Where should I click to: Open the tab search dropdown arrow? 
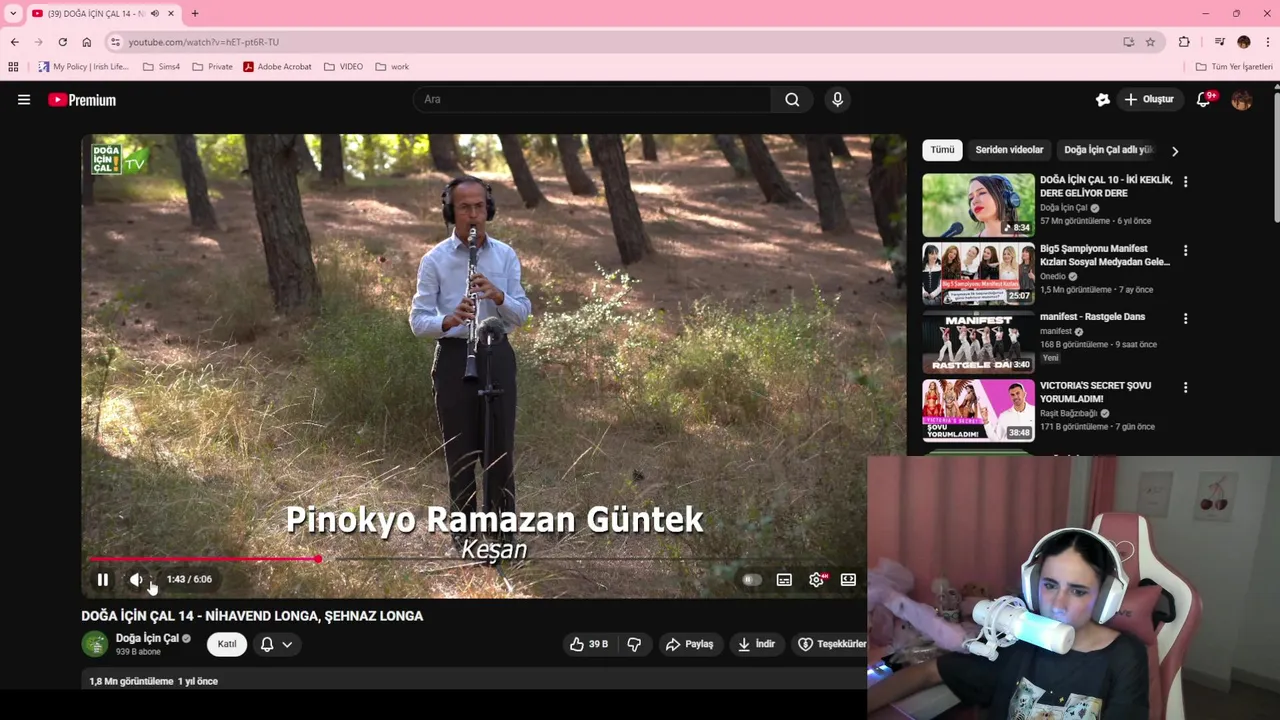[x=13, y=14]
